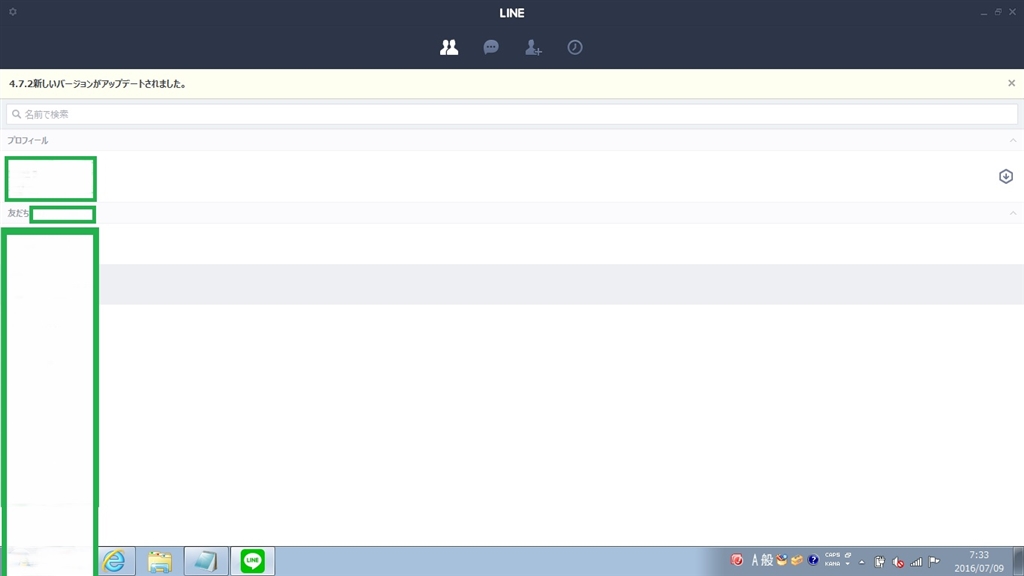This screenshot has height=576, width=1024.
Task: Open the IME tools toolbox icon
Action: pyautogui.click(x=797, y=560)
